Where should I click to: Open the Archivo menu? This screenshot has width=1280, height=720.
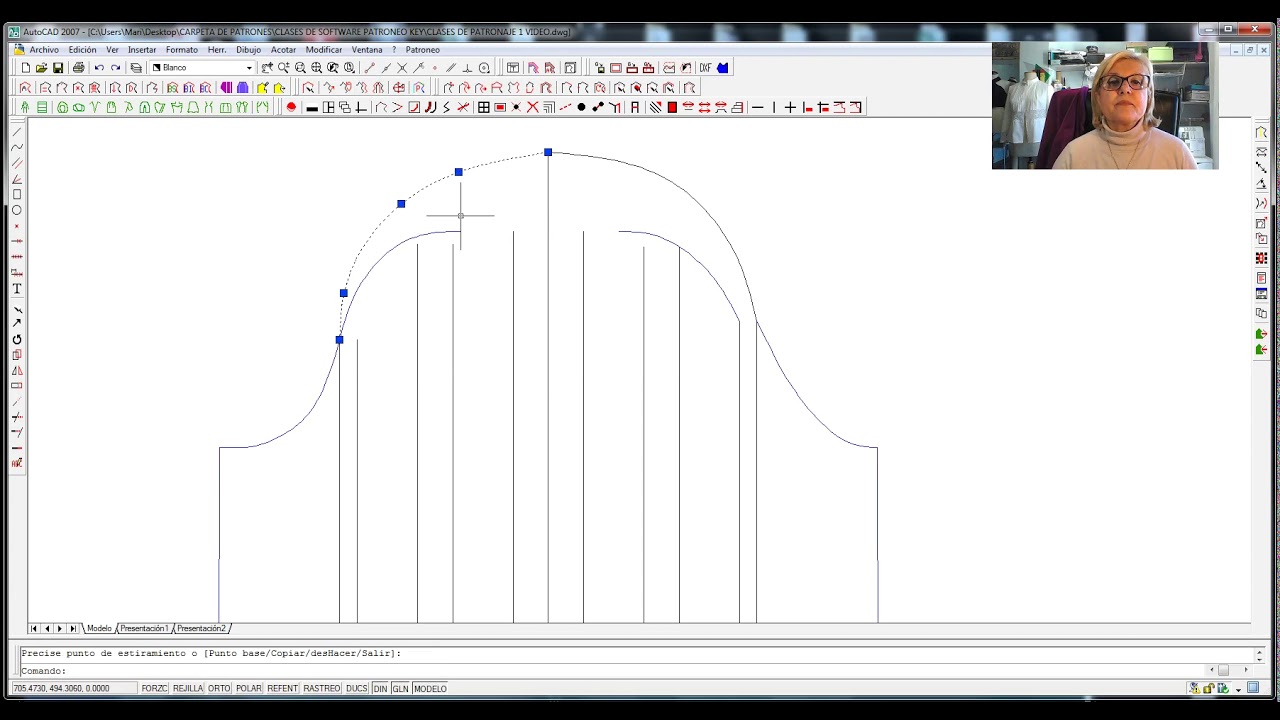(x=44, y=49)
